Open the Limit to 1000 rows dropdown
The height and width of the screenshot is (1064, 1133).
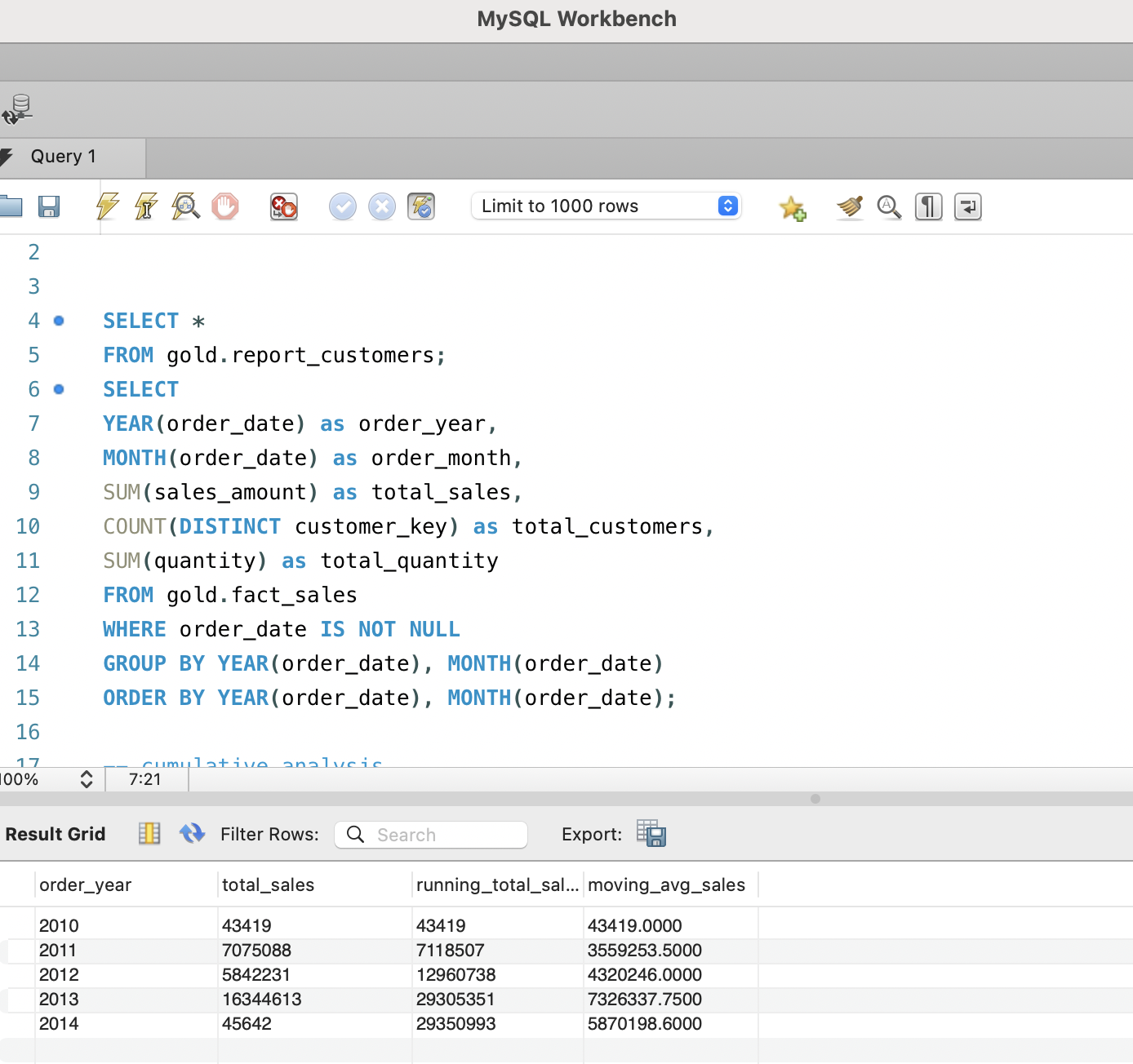pos(606,206)
